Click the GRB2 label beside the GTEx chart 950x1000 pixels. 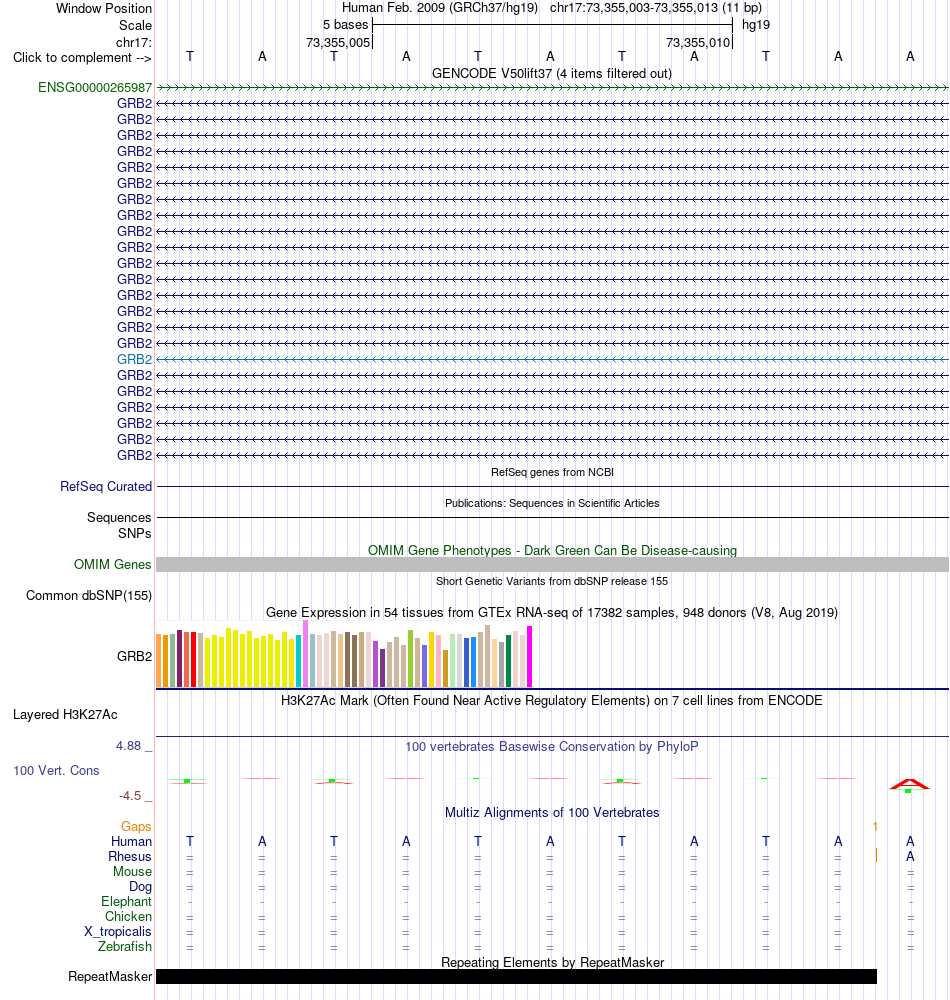pyautogui.click(x=135, y=656)
